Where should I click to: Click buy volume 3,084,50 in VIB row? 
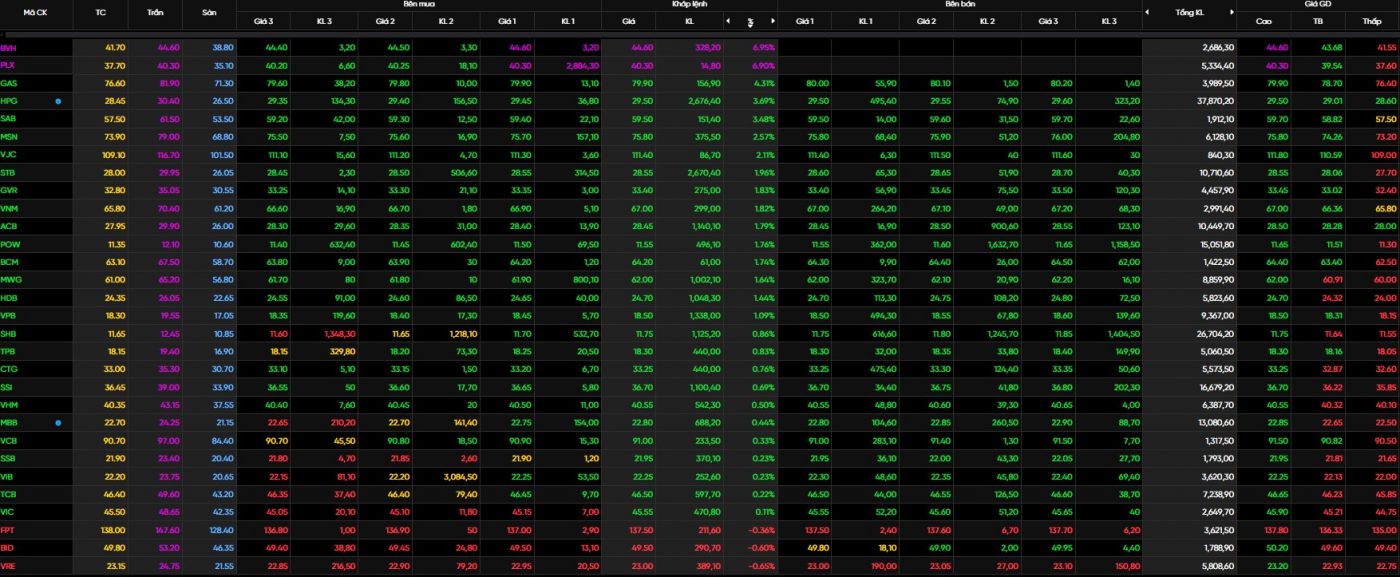tap(462, 477)
